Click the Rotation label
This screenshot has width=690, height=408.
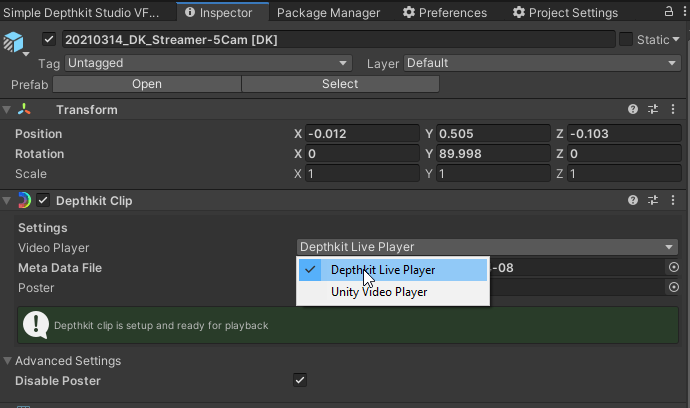[x=39, y=154]
